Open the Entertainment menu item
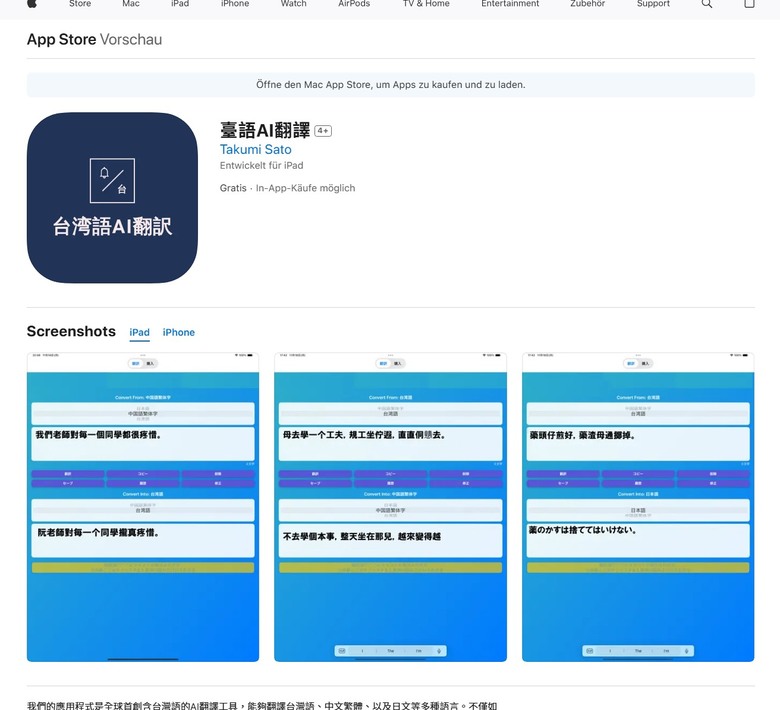 coord(510,3)
